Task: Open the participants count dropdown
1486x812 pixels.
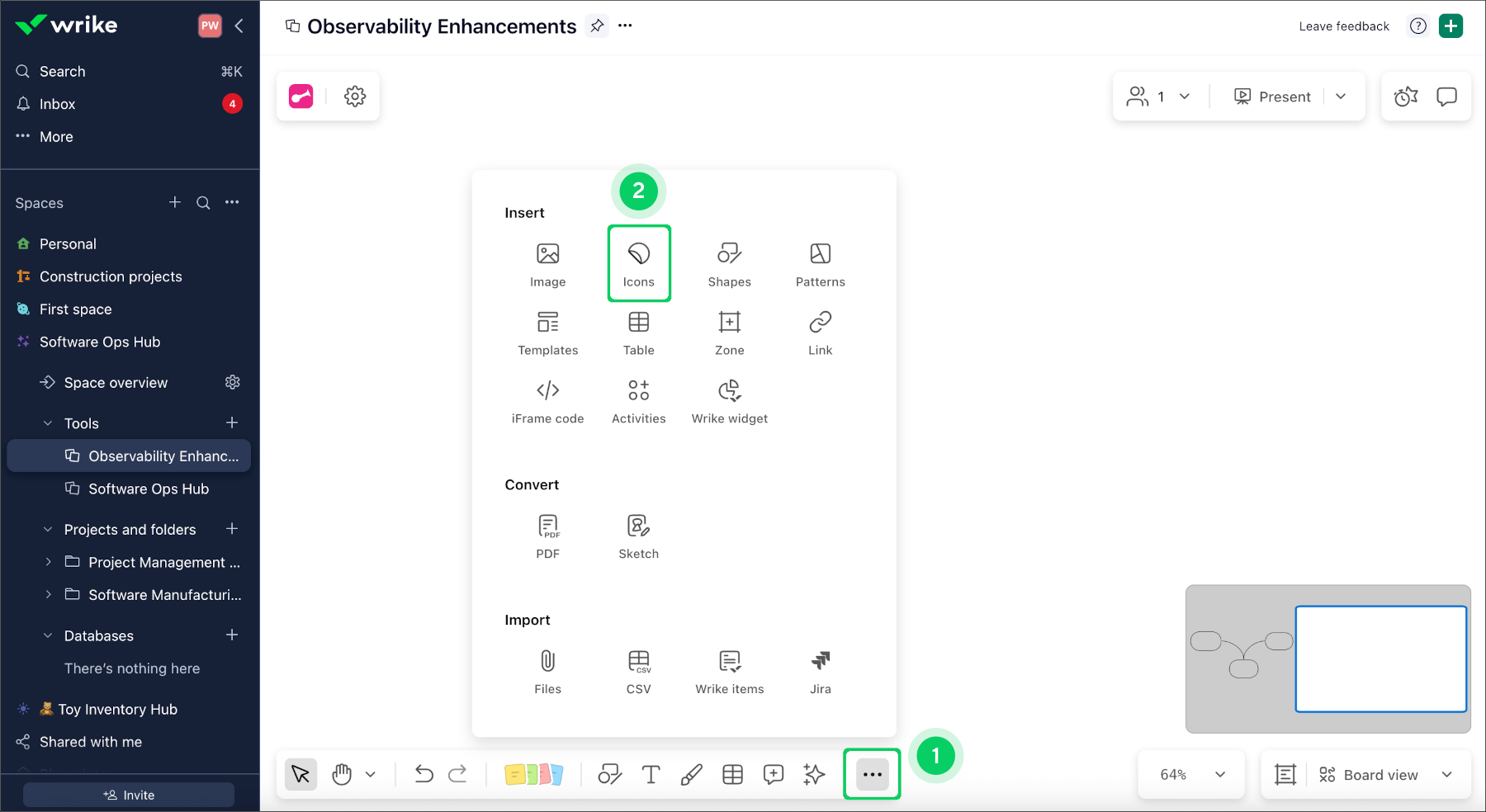Action: (x=1159, y=97)
